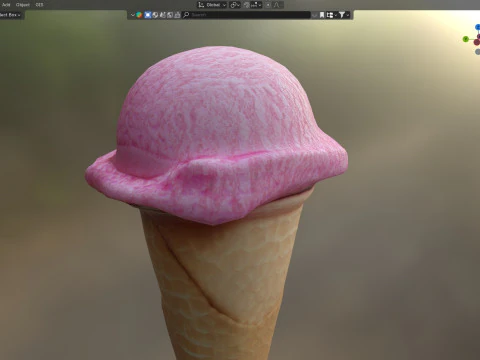Click the bookmark icon right of the search

322,15
